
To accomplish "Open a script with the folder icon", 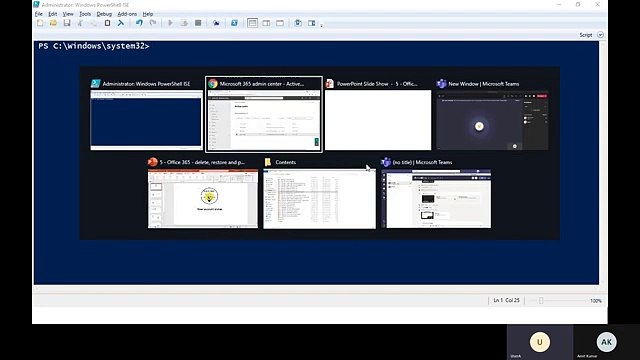I will (53, 23).
